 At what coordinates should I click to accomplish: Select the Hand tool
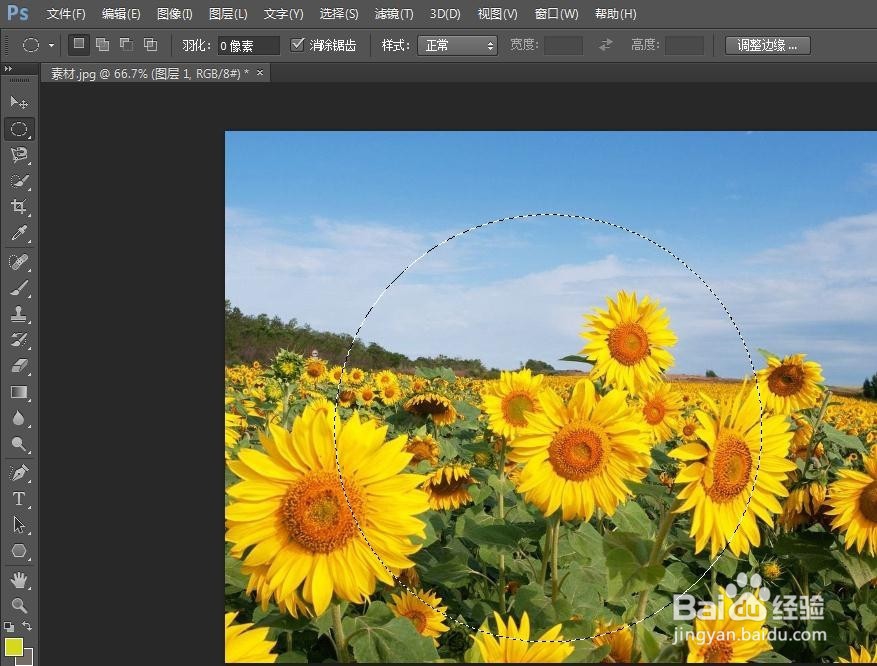tap(18, 580)
